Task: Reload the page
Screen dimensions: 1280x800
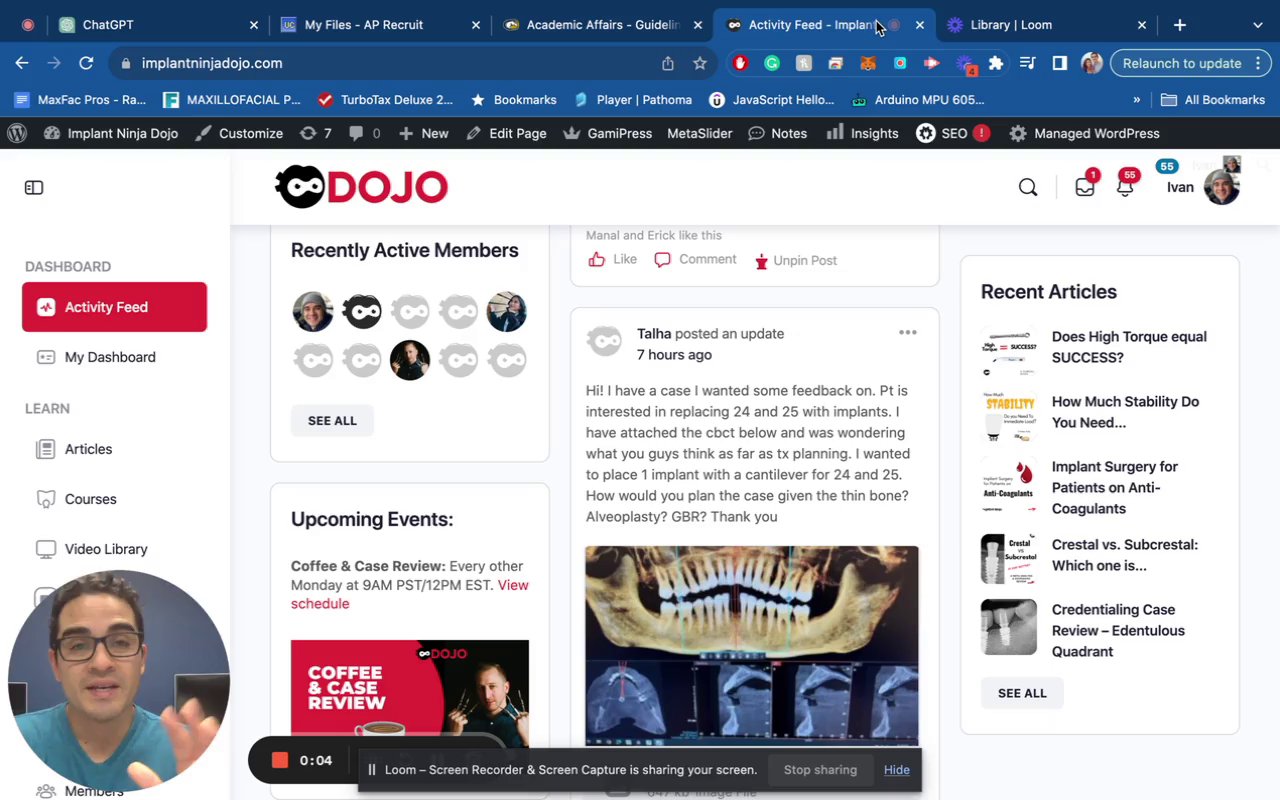Action: pyautogui.click(x=86, y=63)
